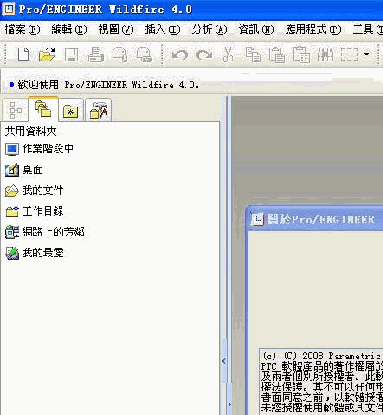Click the email/send toolbar icon
Viewport: 383px width, 415px height.
pyautogui.click(x=120, y=55)
